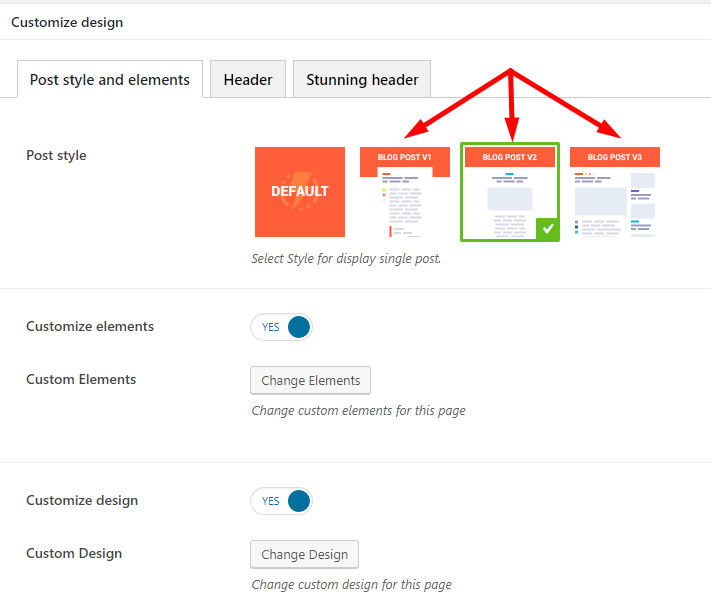Select Post style and elements tab
The width and height of the screenshot is (711, 613).
click(x=110, y=79)
